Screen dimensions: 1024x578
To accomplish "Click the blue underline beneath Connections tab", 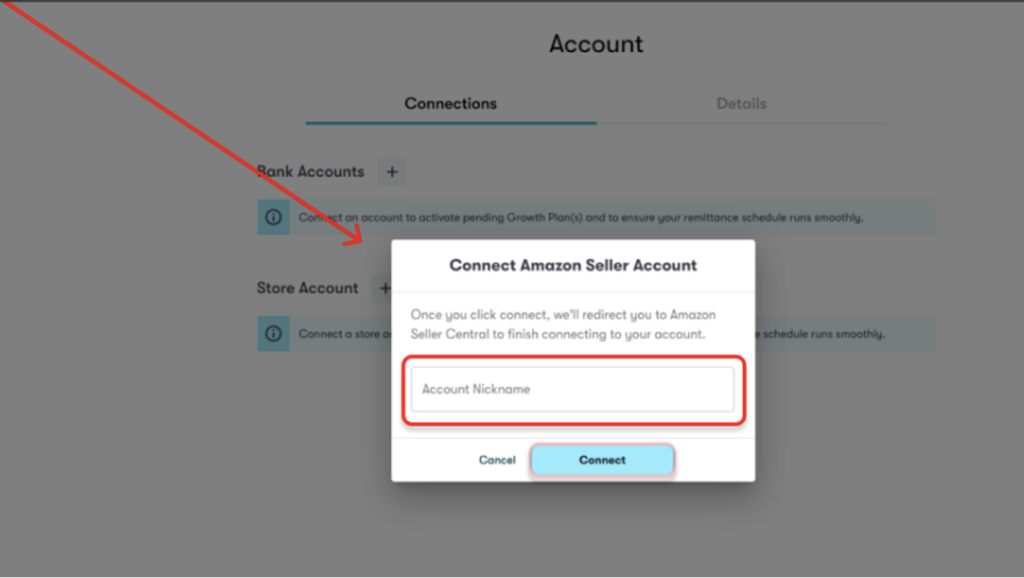I will (x=451, y=122).
